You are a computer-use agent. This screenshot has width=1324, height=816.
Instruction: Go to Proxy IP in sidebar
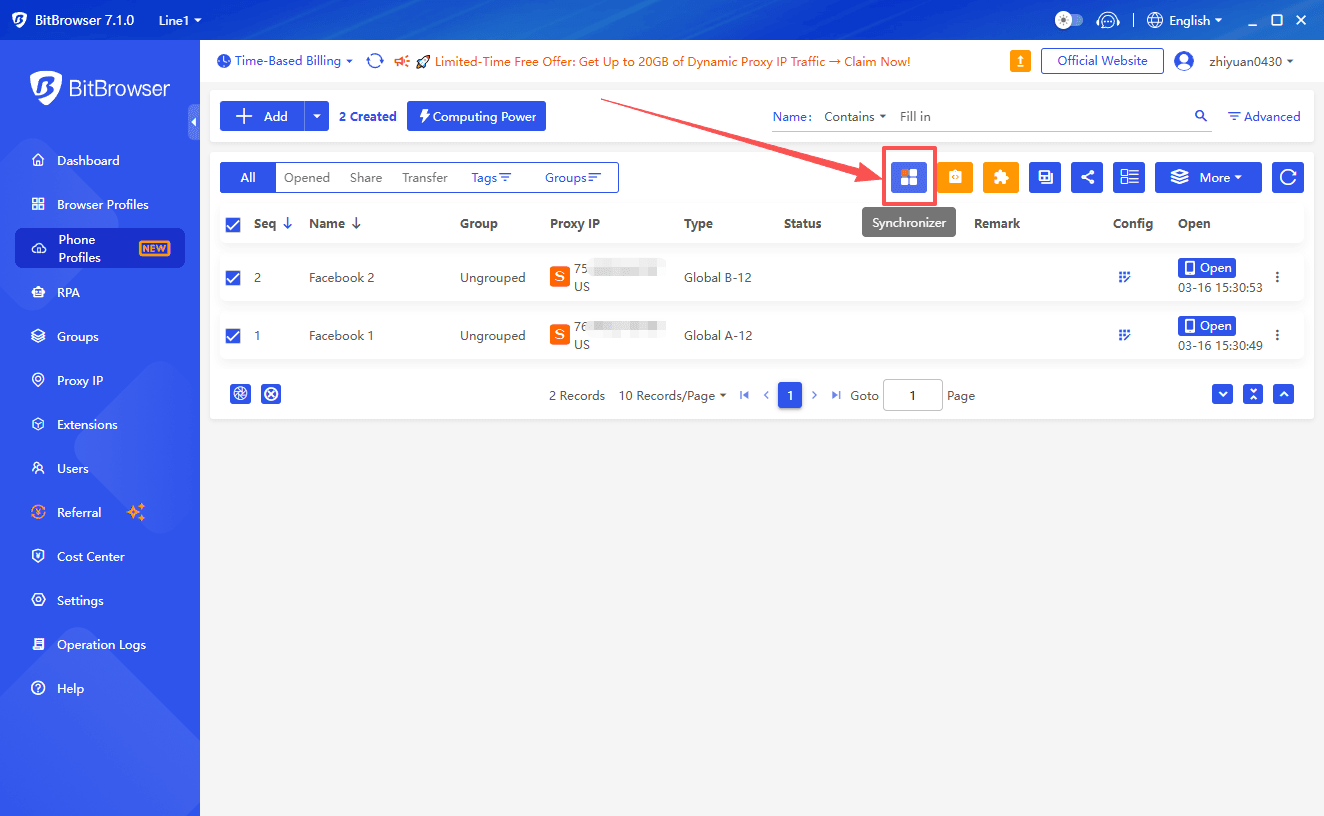pos(80,380)
